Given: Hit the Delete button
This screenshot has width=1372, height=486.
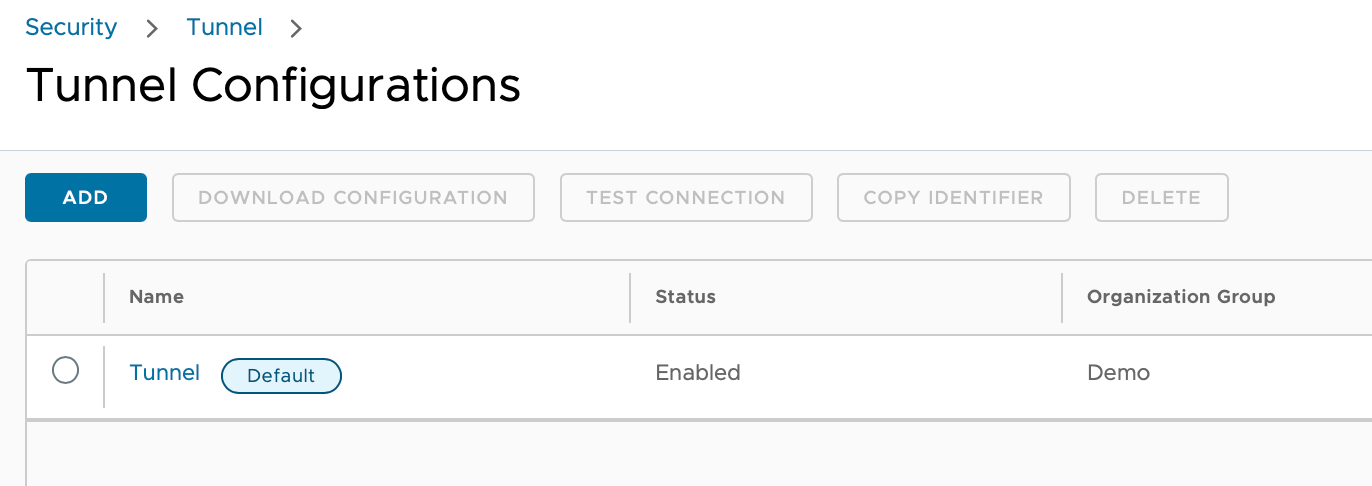Looking at the screenshot, I should 1161,197.
